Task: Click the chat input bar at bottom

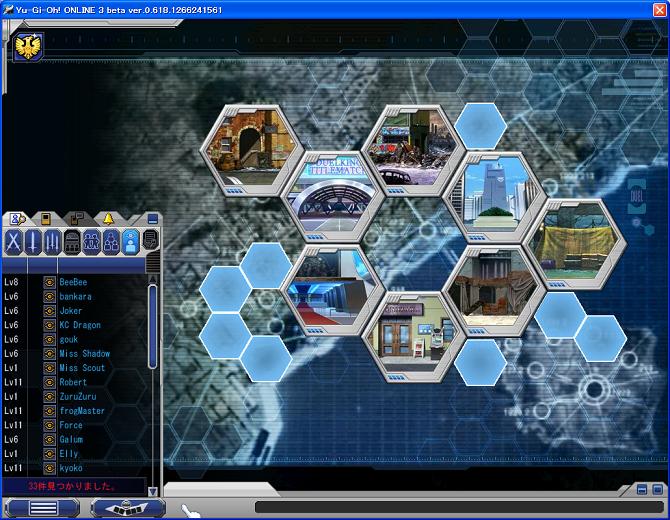Action: pos(459,507)
